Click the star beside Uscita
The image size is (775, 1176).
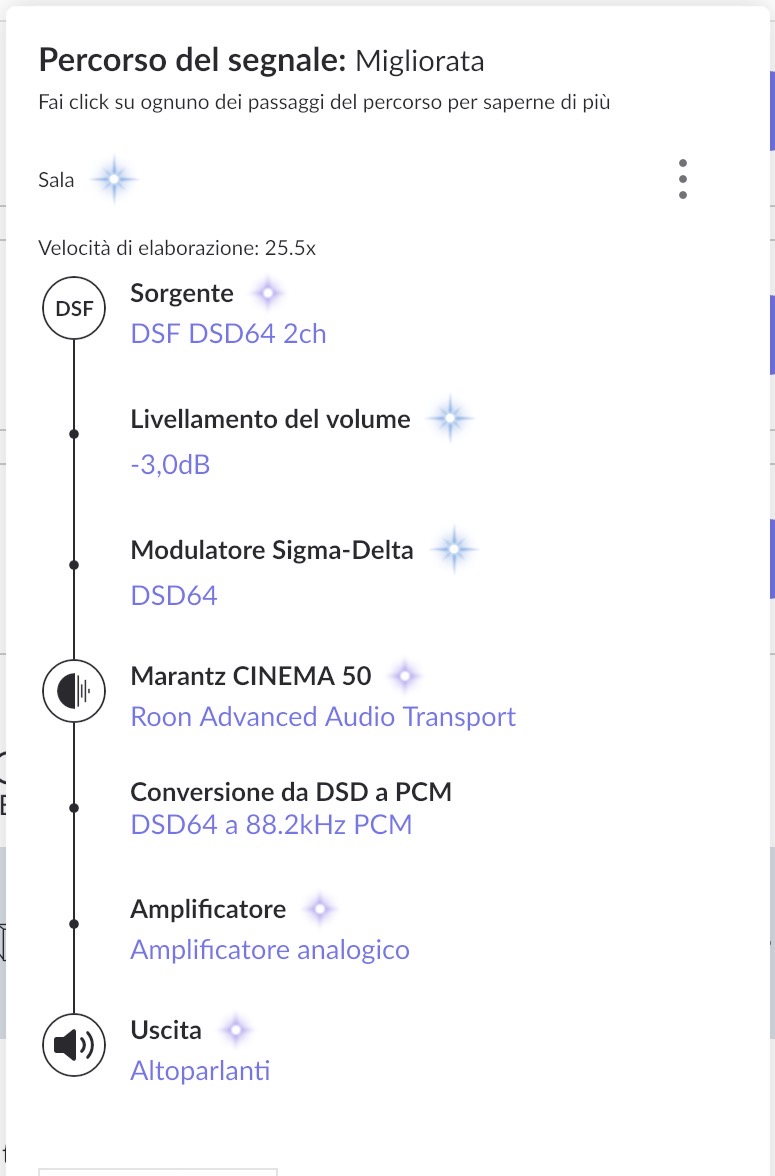(235, 1030)
